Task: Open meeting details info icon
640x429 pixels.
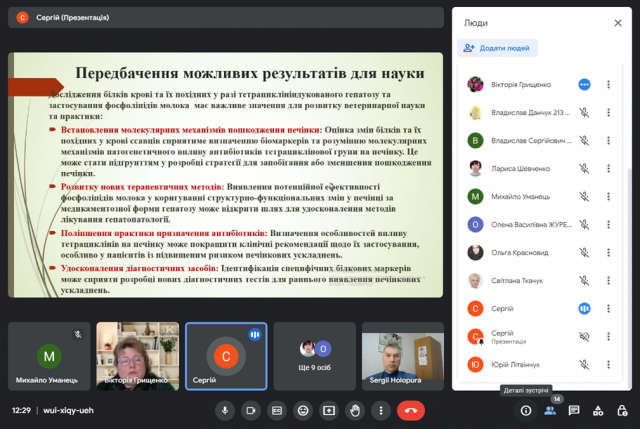Action: [526, 411]
